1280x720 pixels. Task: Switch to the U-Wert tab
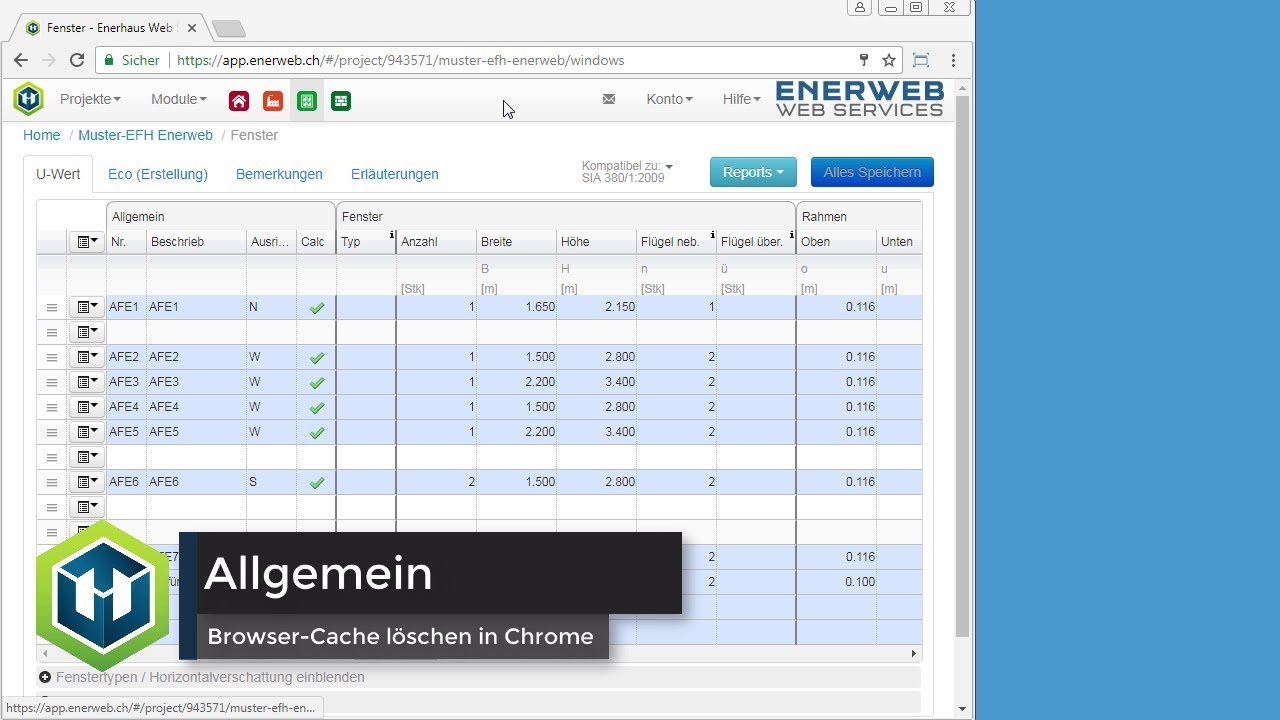coord(58,174)
